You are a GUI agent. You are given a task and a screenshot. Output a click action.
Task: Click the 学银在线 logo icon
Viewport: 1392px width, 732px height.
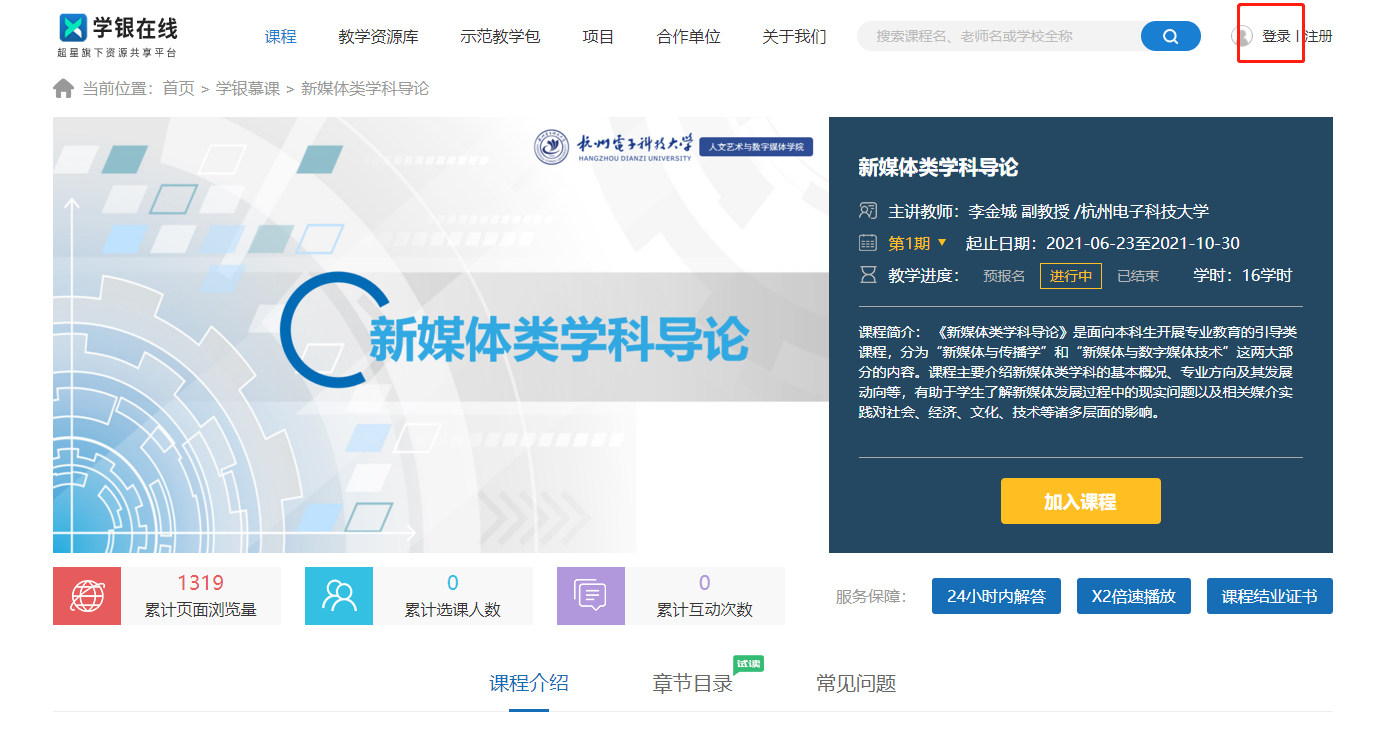pyautogui.click(x=73, y=28)
